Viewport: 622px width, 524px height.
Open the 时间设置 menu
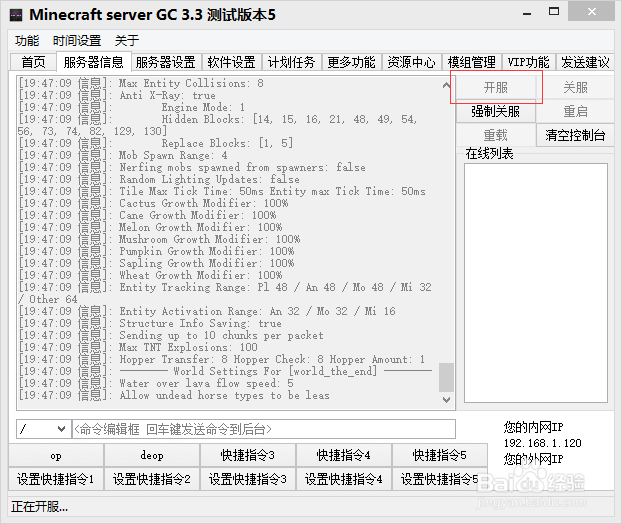[77, 40]
